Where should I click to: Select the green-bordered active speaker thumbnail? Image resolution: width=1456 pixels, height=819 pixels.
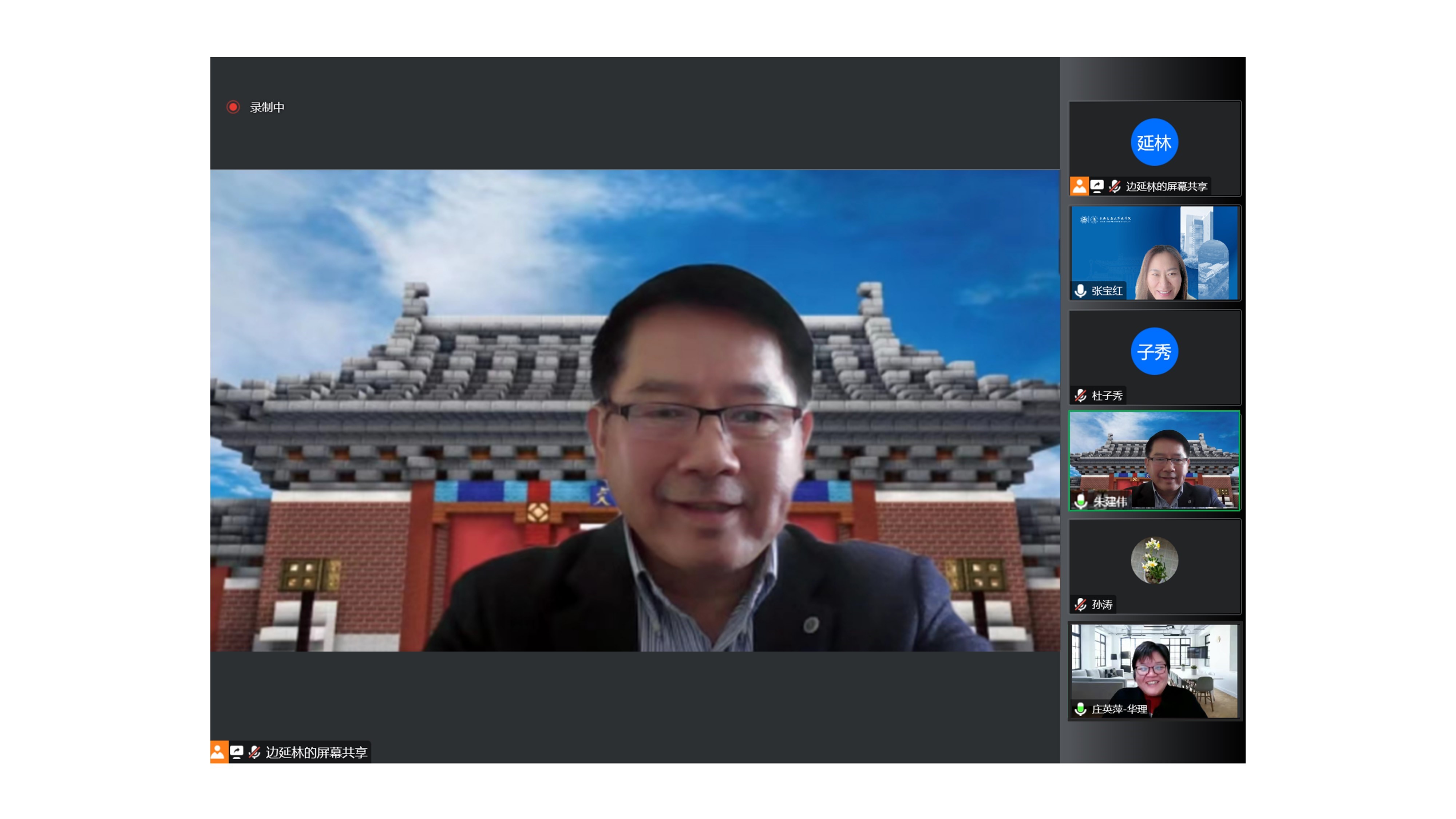pyautogui.click(x=1154, y=461)
